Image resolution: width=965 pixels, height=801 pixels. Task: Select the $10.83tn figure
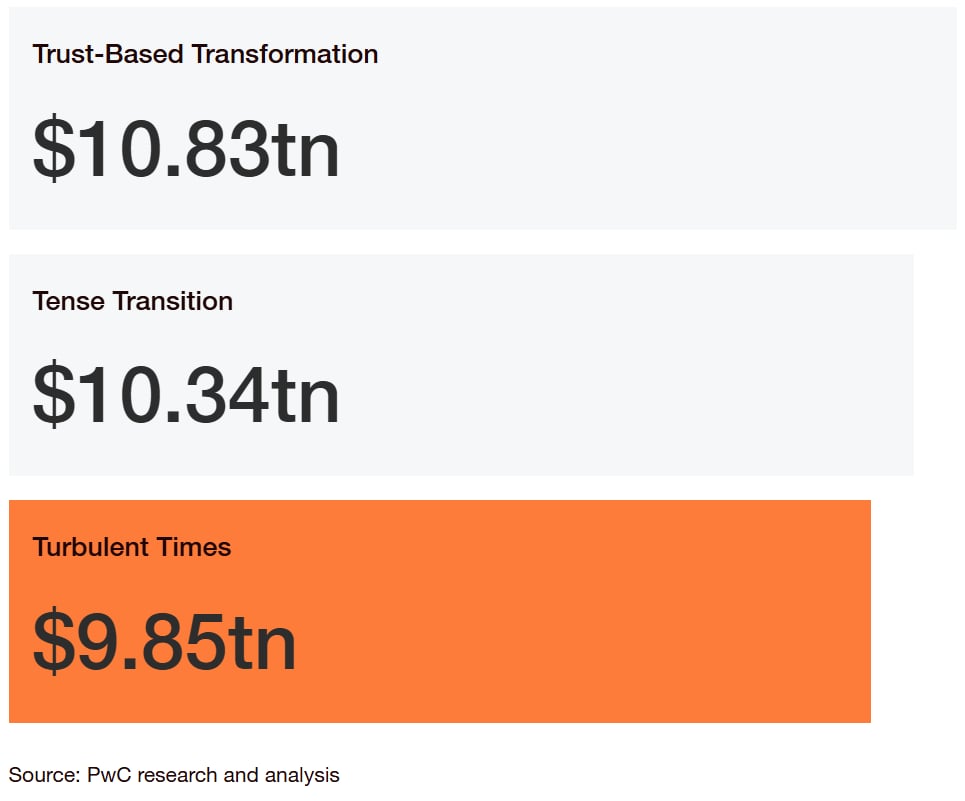[x=186, y=149]
